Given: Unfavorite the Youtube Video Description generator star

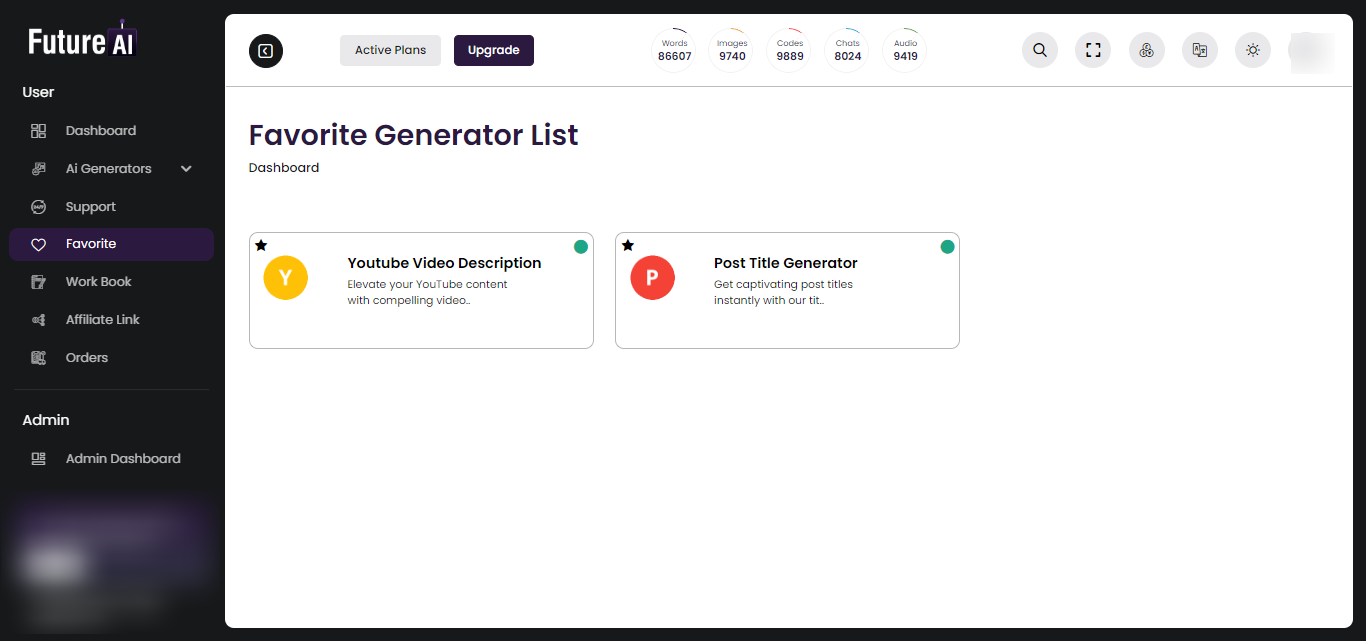Looking at the screenshot, I should [x=261, y=245].
